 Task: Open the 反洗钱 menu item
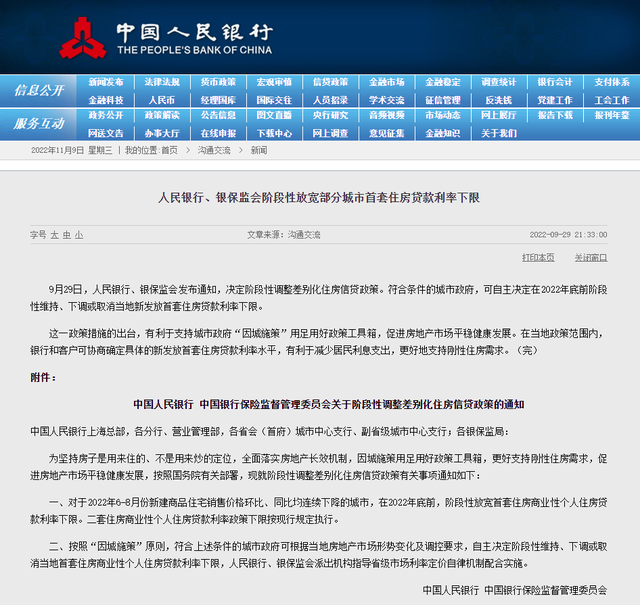coord(499,100)
